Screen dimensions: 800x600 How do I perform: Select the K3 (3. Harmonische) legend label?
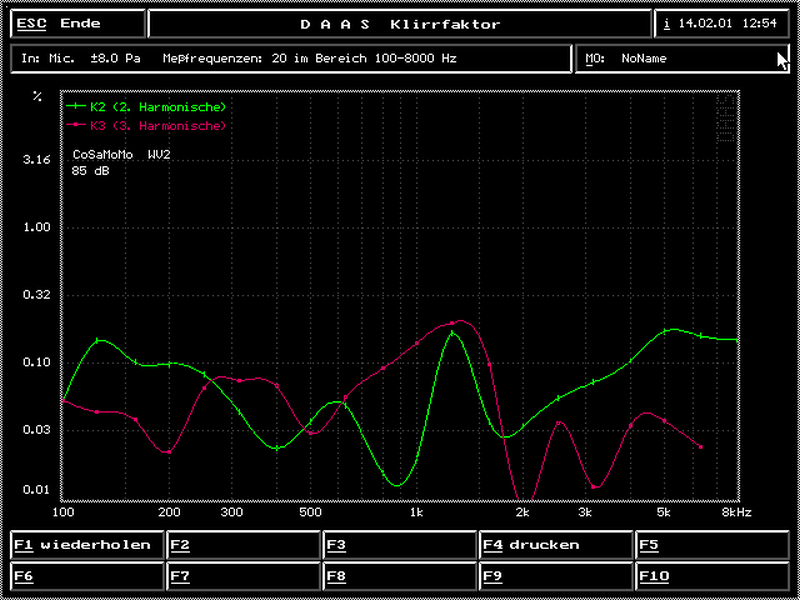pos(158,126)
